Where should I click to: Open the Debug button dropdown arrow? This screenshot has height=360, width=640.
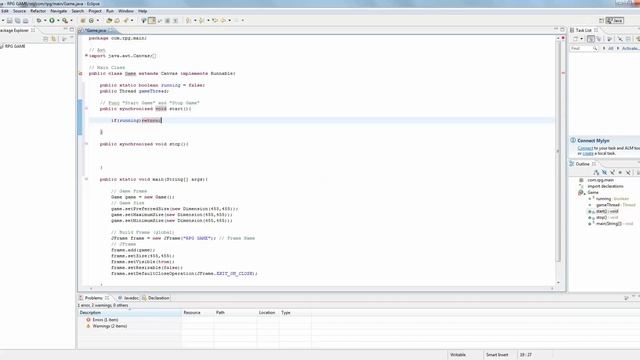[45, 20]
